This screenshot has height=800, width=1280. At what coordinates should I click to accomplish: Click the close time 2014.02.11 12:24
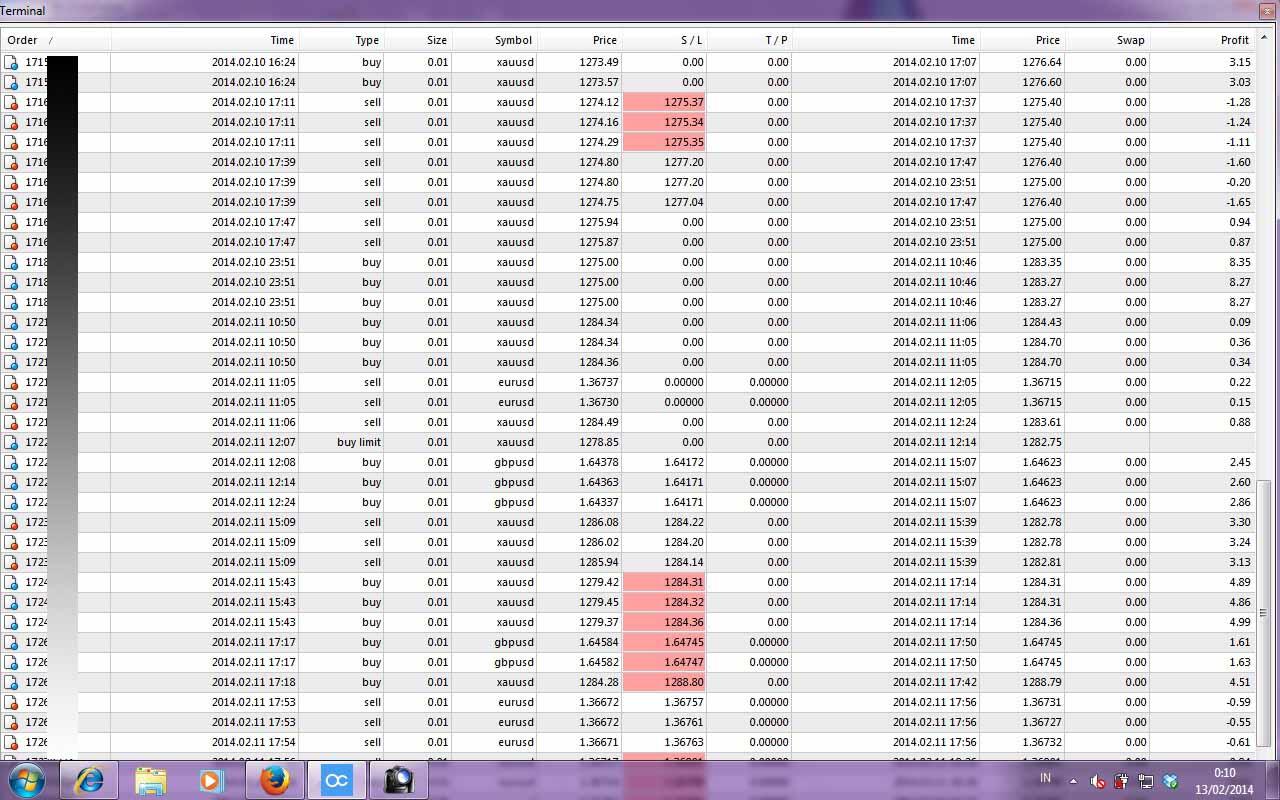point(935,422)
